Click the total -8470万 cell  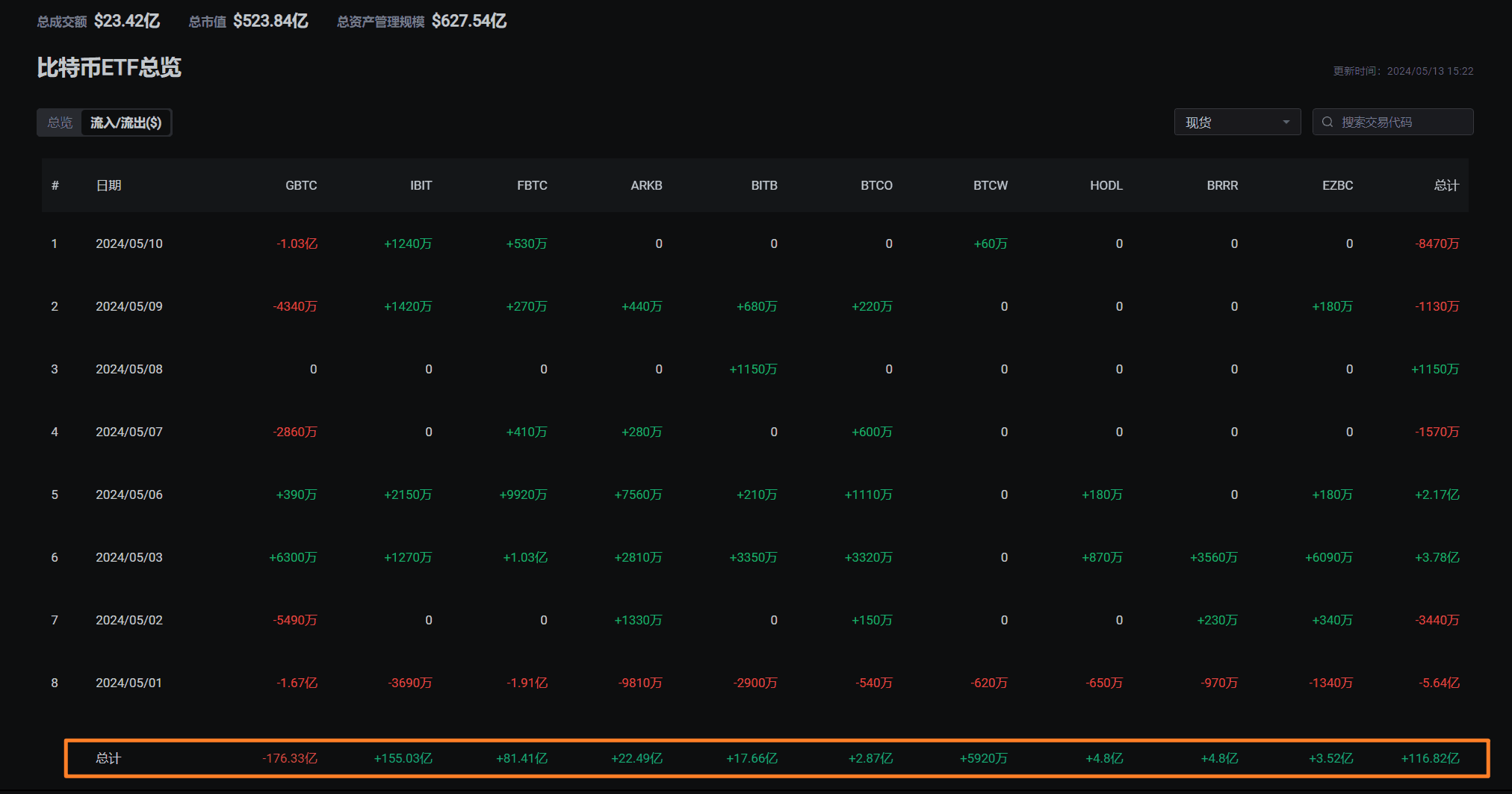click(x=1437, y=244)
